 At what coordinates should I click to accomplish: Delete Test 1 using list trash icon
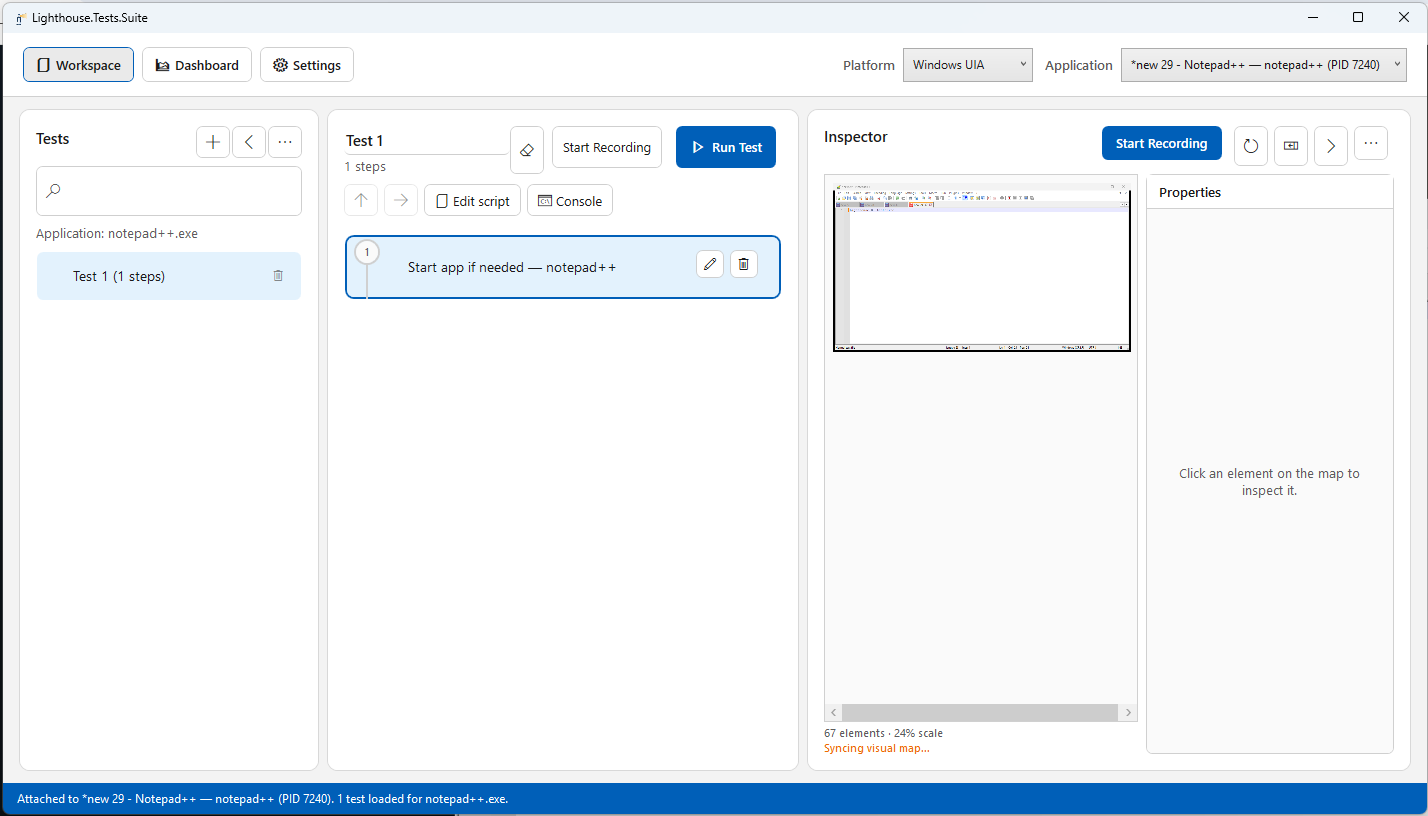coord(278,276)
